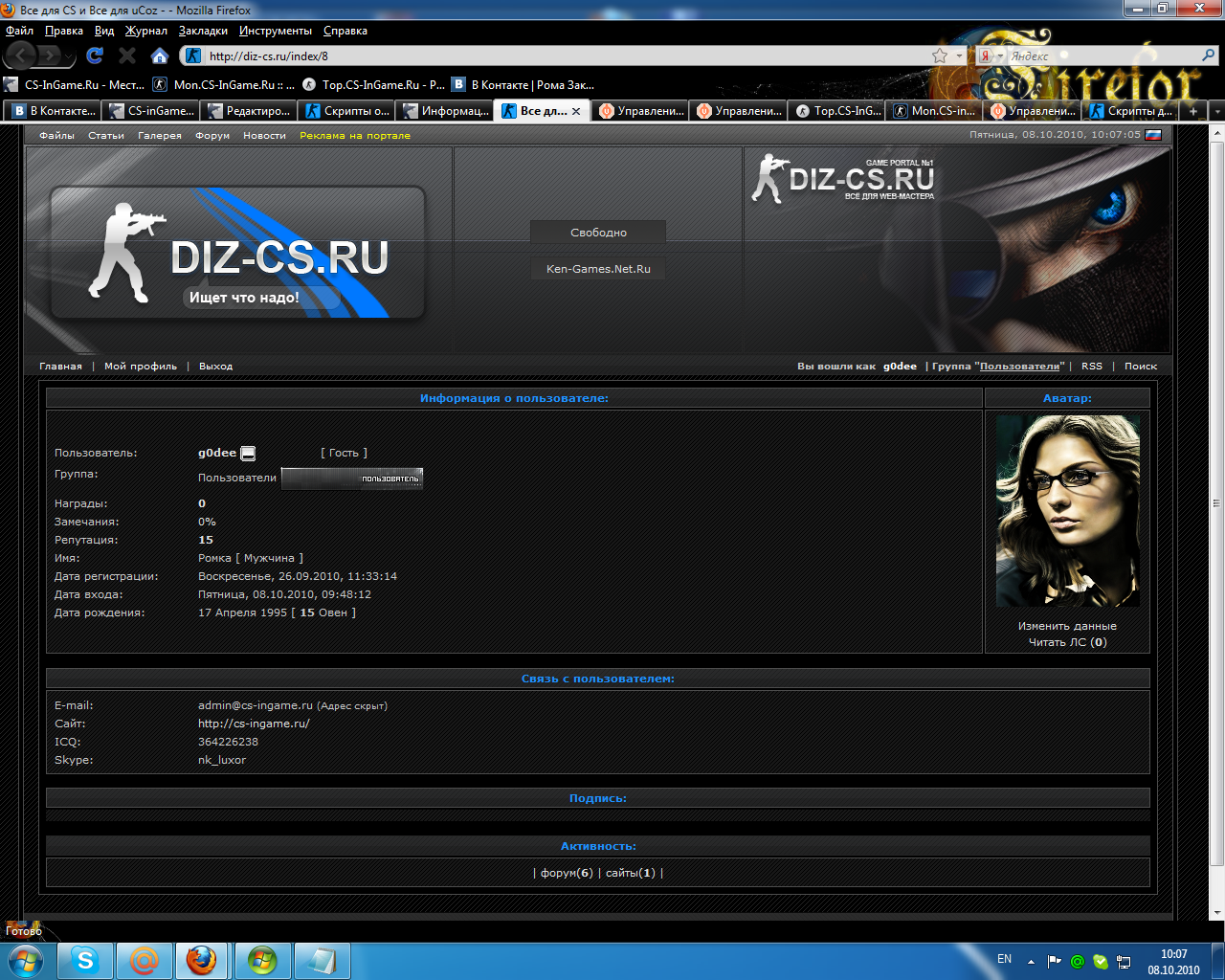Click the Ken-Games.Net.Ru button
The image size is (1225, 980).
[x=598, y=269]
